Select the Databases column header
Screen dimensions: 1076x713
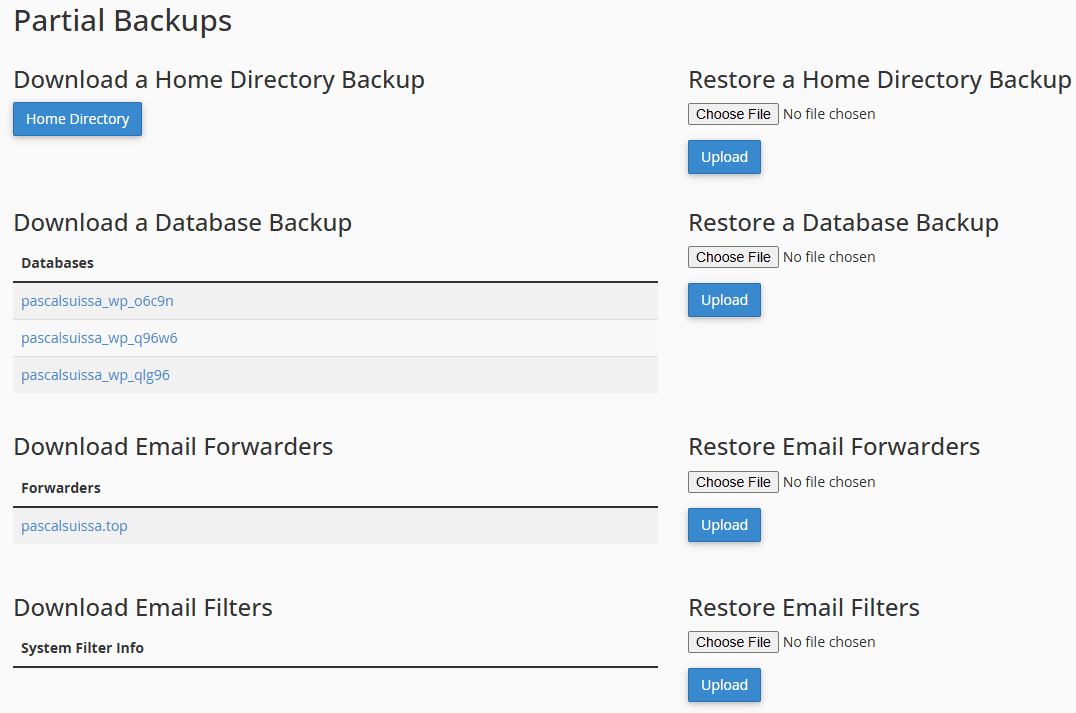pos(58,263)
